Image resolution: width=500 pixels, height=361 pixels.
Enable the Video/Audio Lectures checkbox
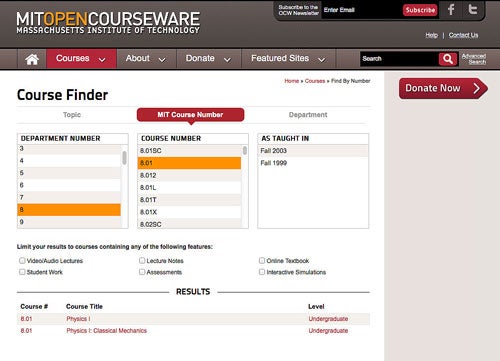[22, 260]
